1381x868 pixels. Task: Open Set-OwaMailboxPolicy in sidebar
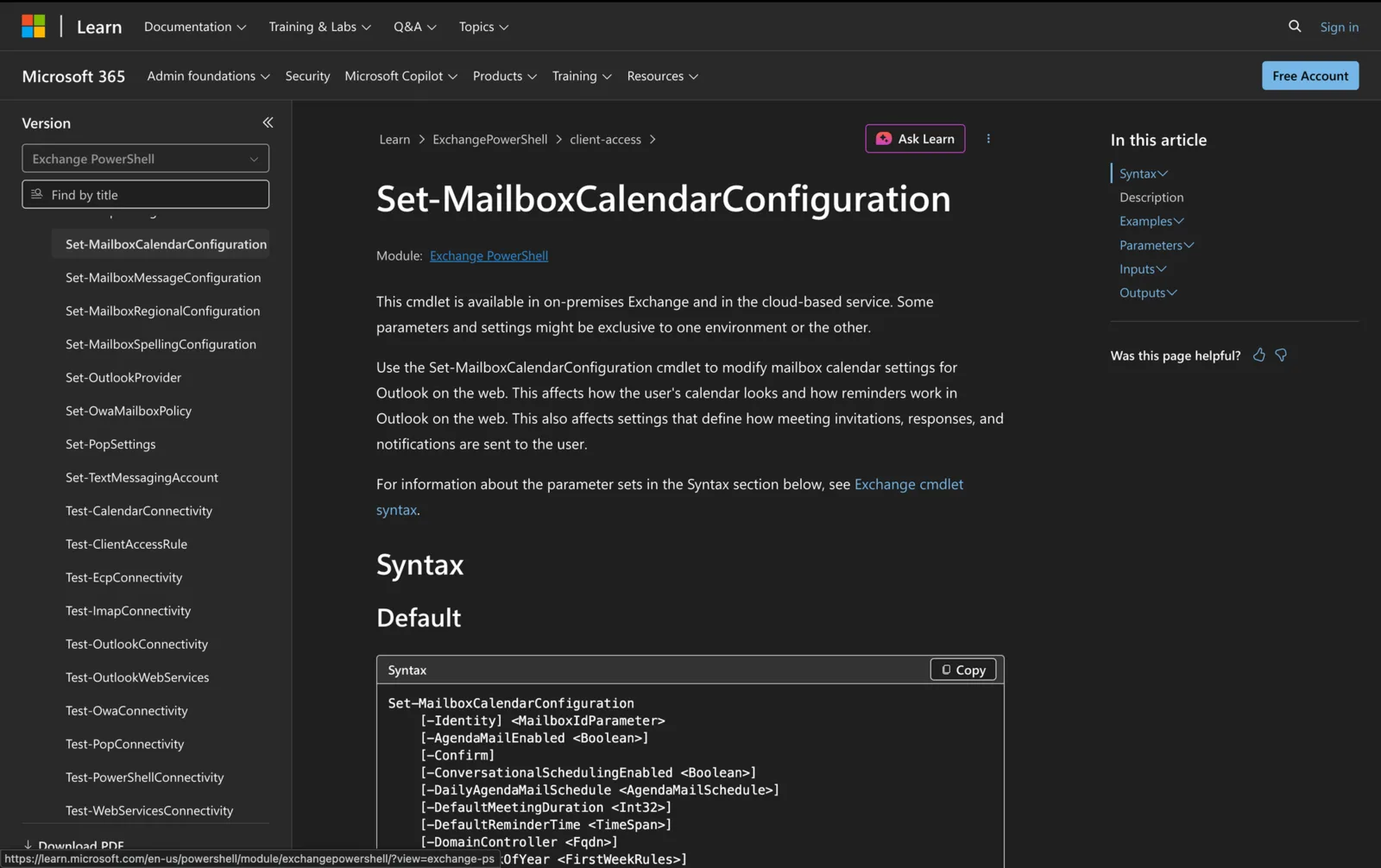[129, 411]
